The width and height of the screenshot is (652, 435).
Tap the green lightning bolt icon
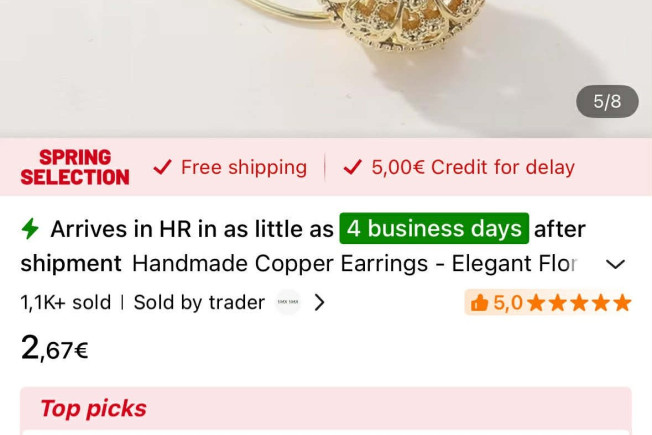pos(30,229)
